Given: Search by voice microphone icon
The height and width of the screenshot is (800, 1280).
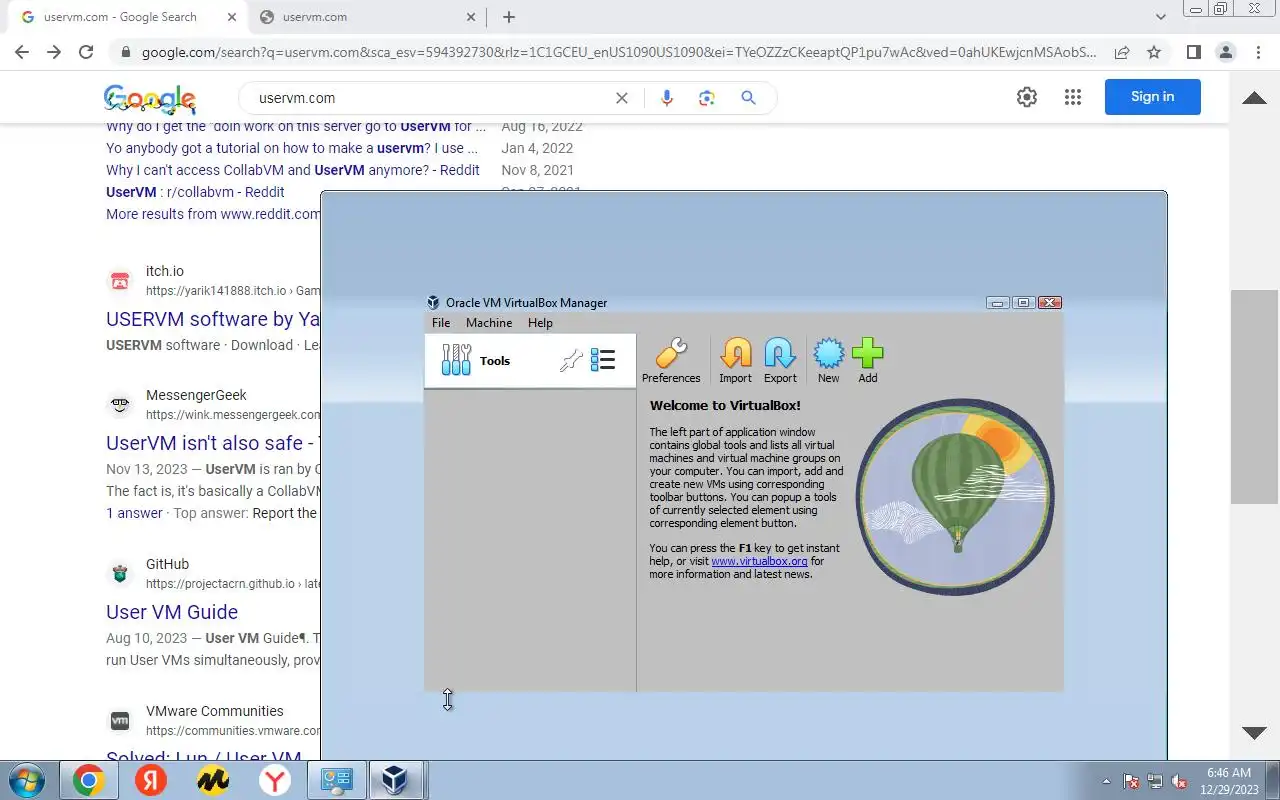Looking at the screenshot, I should coord(667,98).
